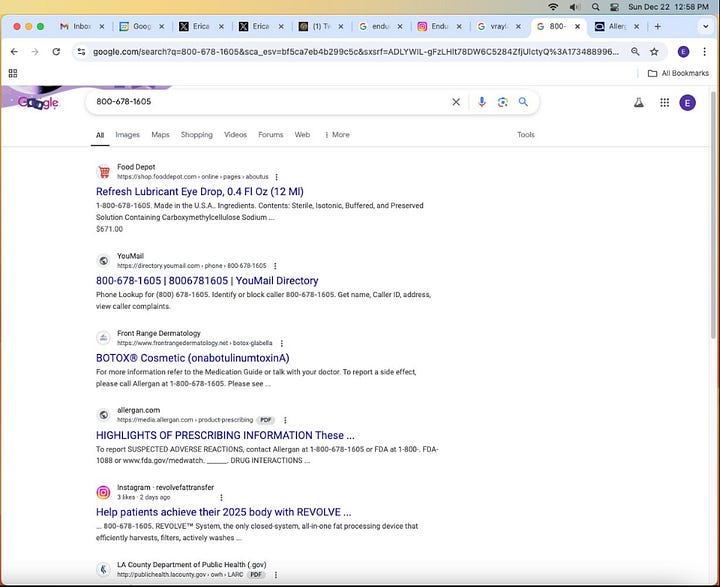Open All Bookmarks folder
The width and height of the screenshot is (720, 587).
(678, 73)
